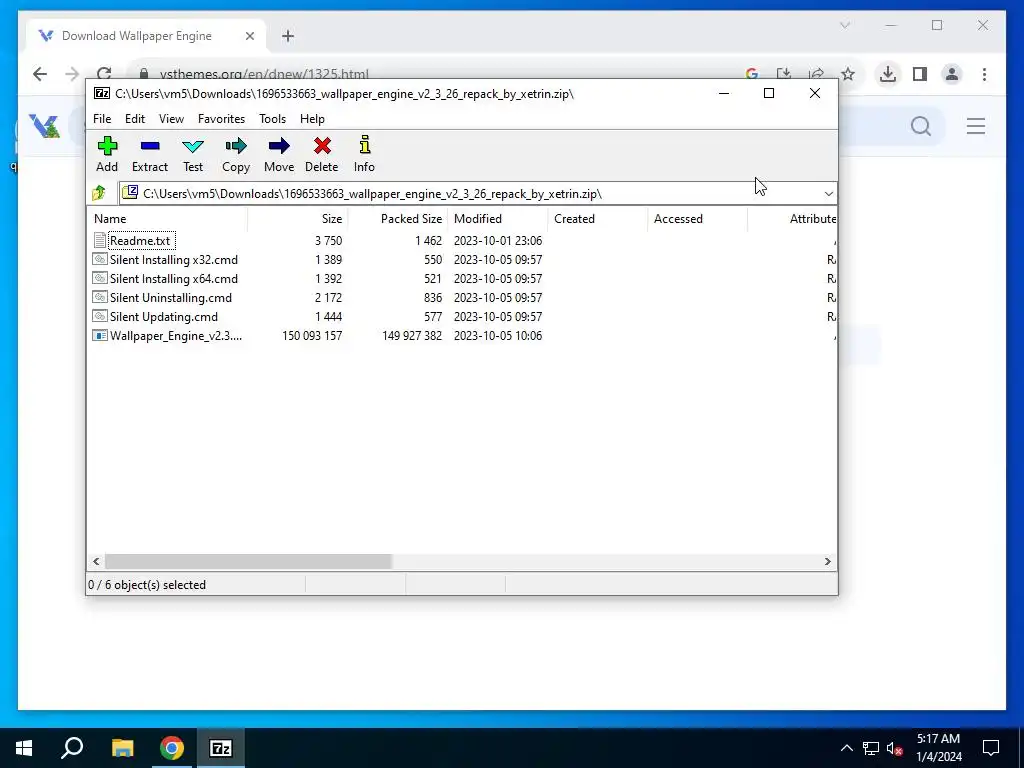Open Chrome side panel icon

pyautogui.click(x=920, y=74)
